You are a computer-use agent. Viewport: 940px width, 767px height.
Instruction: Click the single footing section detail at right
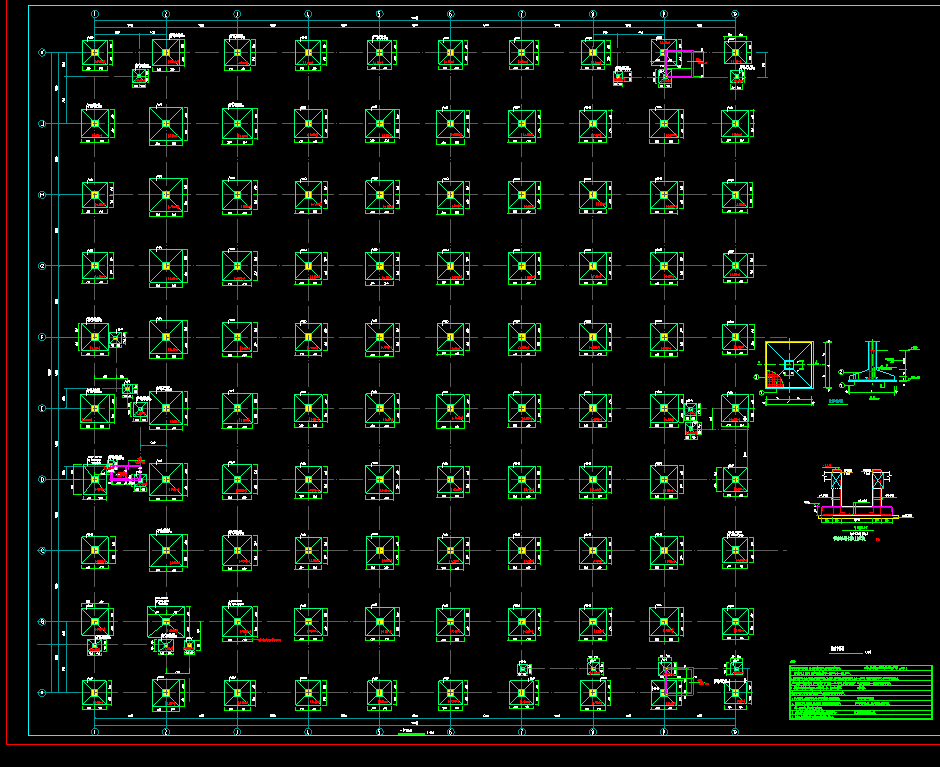click(x=873, y=366)
